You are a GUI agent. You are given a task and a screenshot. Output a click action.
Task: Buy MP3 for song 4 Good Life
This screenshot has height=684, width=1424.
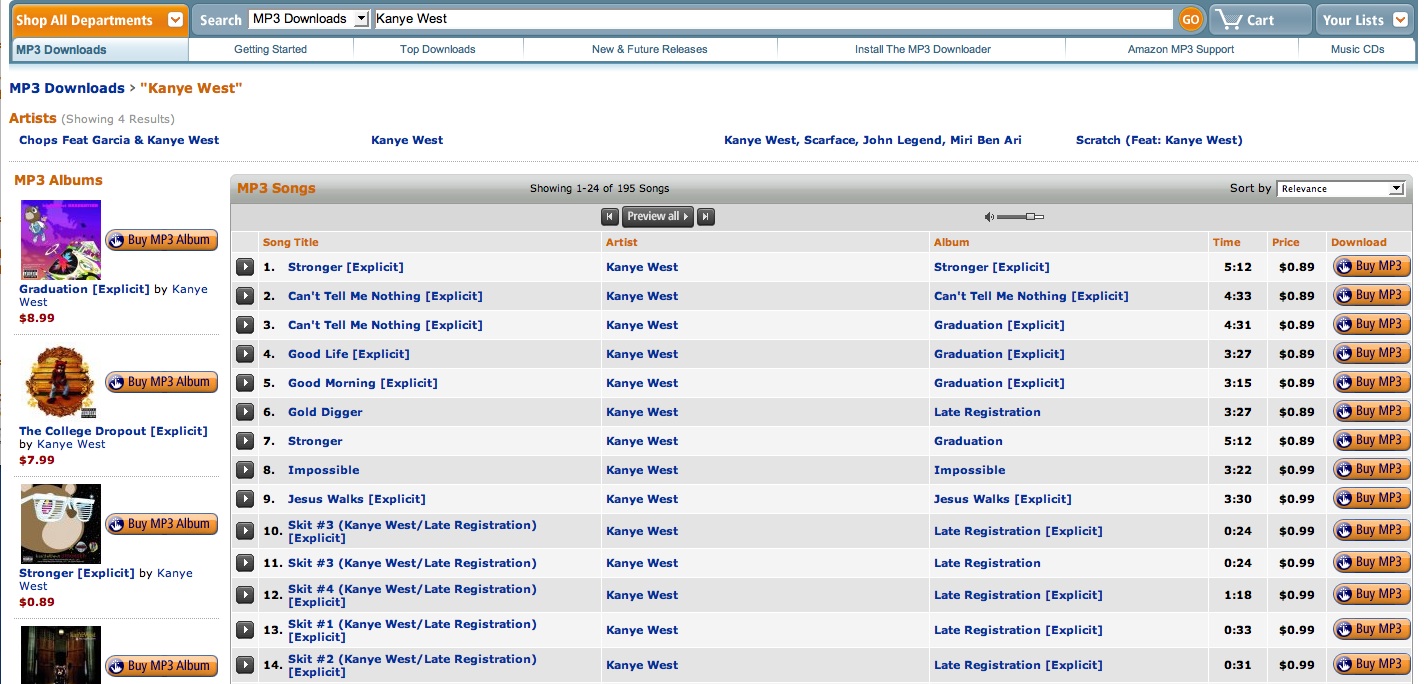click(1371, 354)
